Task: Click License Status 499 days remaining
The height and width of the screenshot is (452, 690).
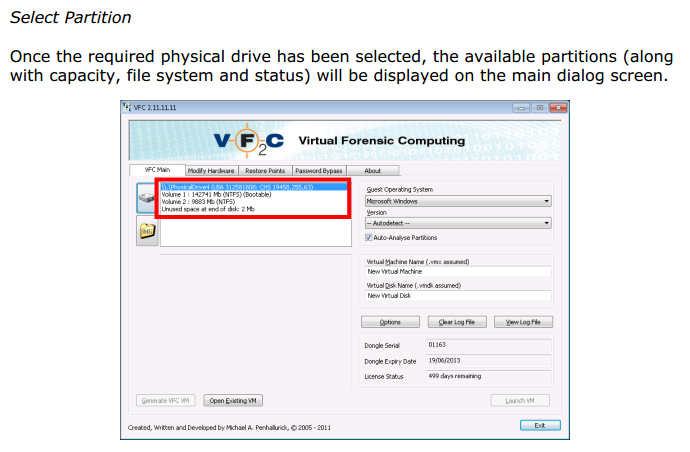Action: (488, 376)
